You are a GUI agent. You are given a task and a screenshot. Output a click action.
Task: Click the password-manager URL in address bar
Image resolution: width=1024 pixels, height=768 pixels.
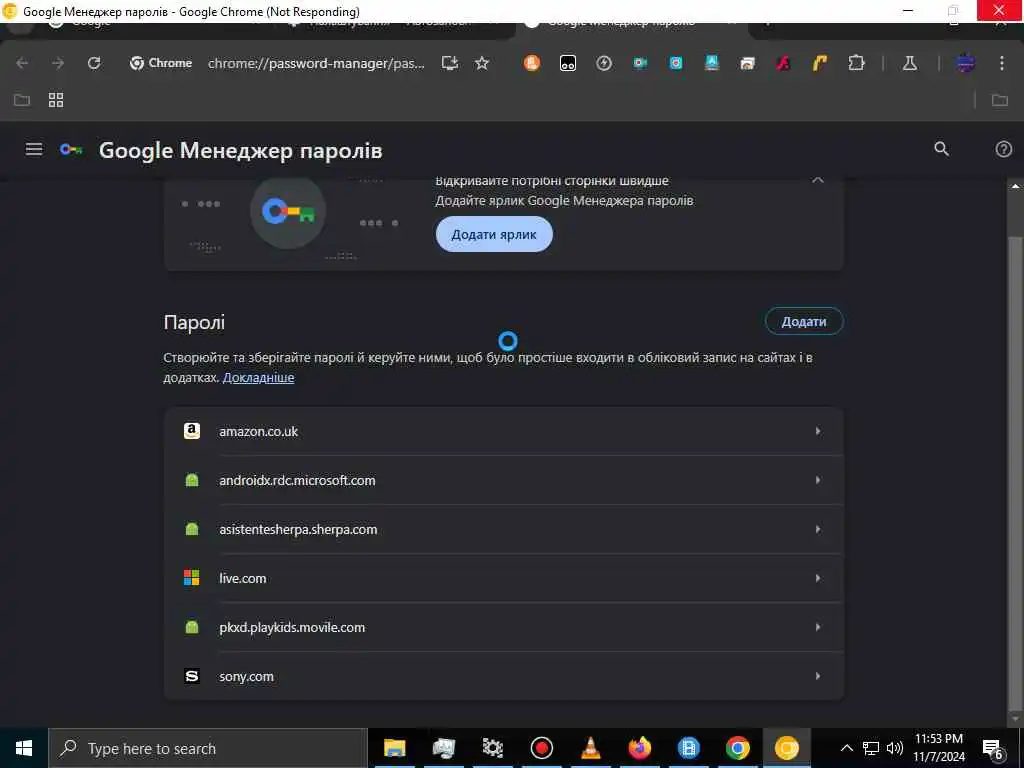316,63
